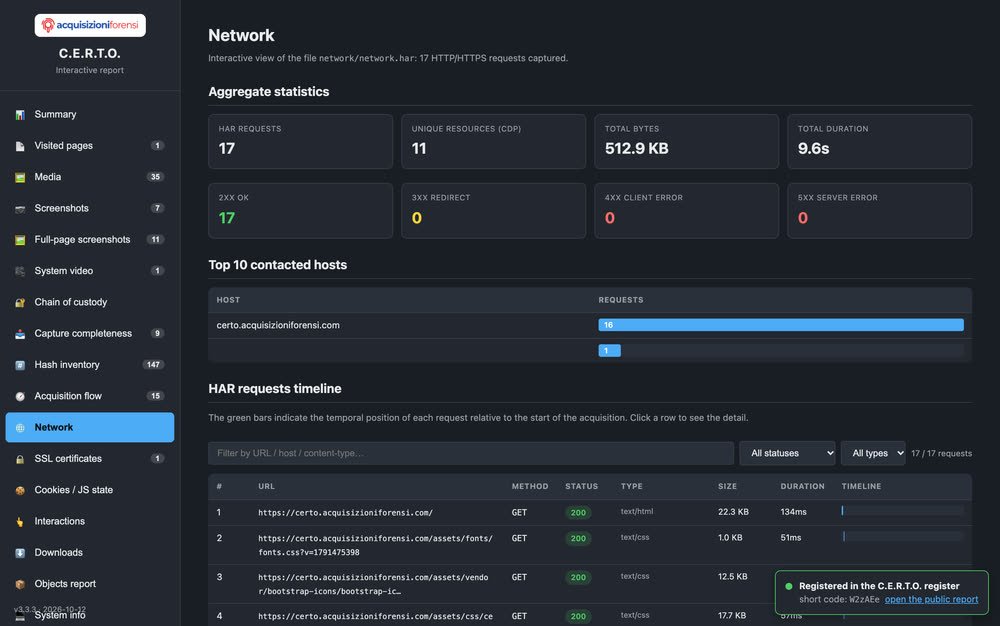
Task: Click the Interactions pointing hand icon
Action: click(20, 521)
